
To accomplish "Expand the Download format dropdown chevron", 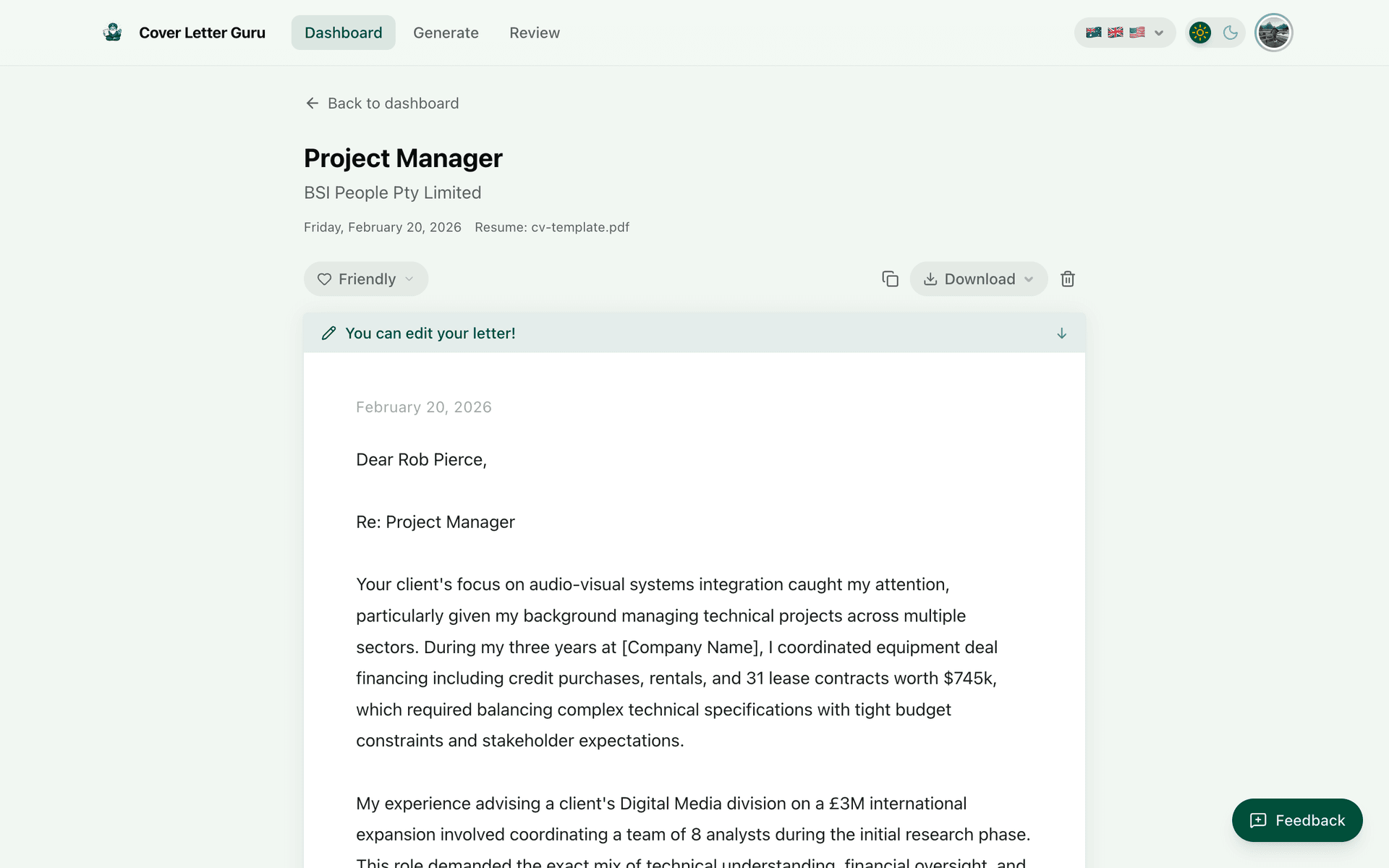I will tap(1028, 279).
